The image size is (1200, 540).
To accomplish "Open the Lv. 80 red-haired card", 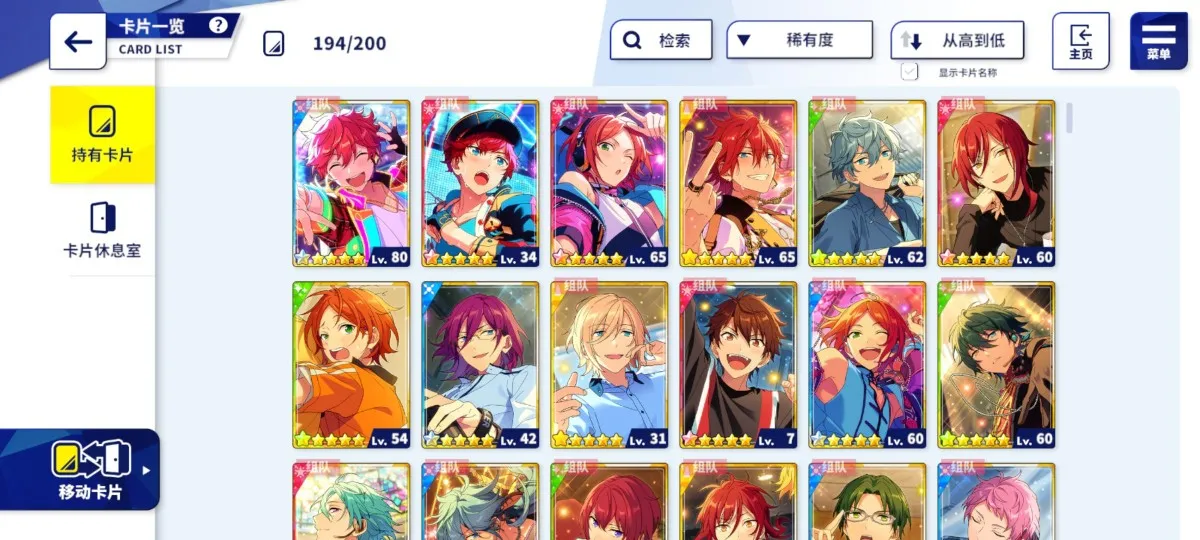I will click(352, 184).
